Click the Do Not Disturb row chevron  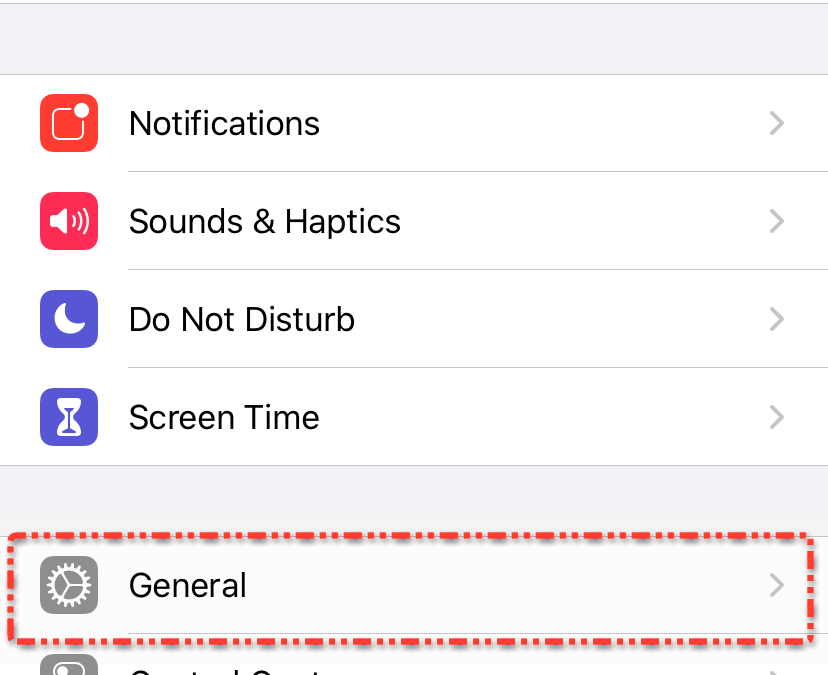[x=776, y=319]
